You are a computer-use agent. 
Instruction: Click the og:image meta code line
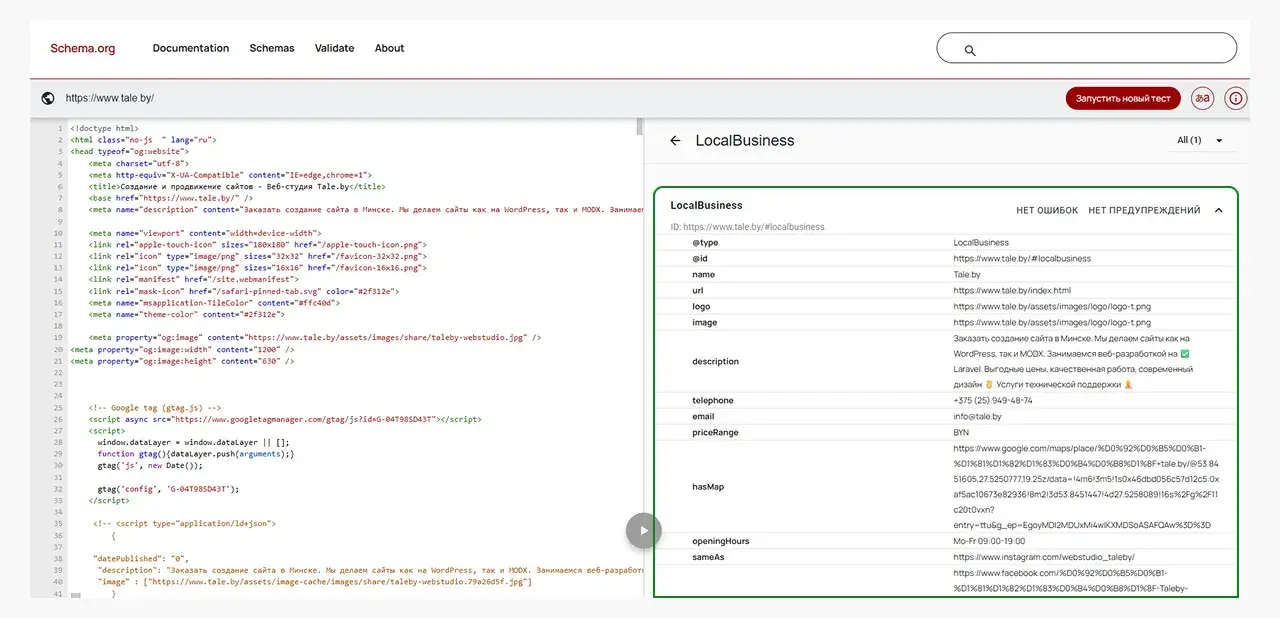(315, 338)
